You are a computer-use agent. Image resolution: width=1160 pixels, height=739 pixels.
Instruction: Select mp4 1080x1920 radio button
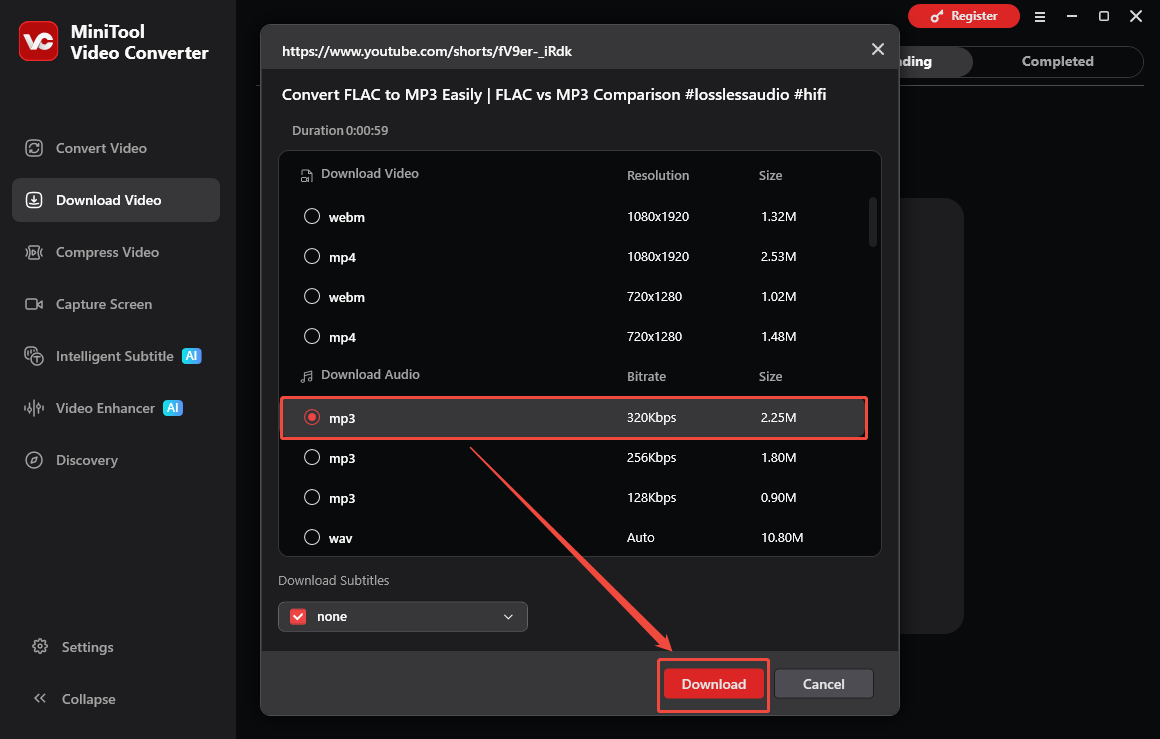click(x=312, y=256)
